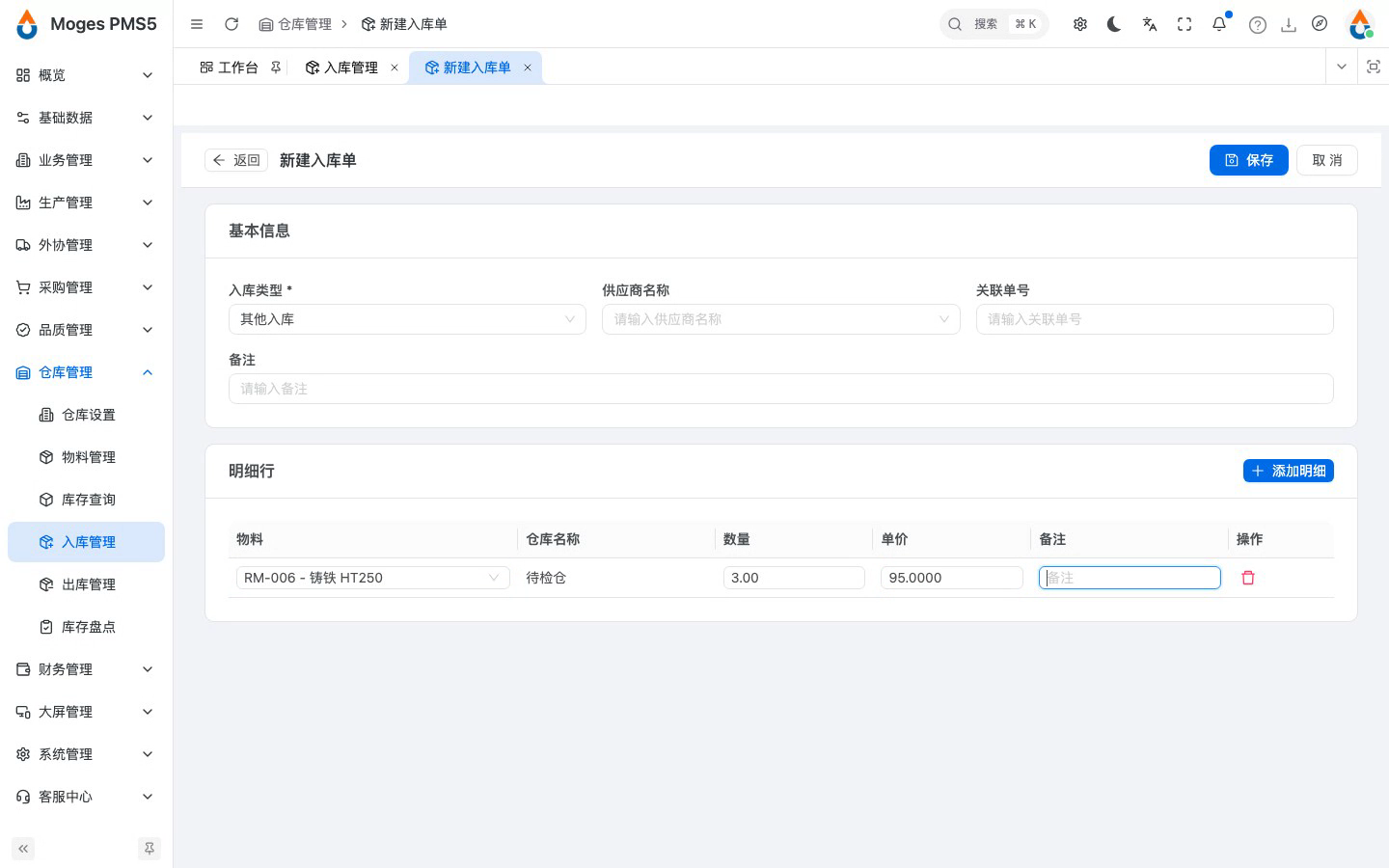Image resolution: width=1389 pixels, height=868 pixels.
Task: Close the 入库管理 tab
Action: pos(395,68)
